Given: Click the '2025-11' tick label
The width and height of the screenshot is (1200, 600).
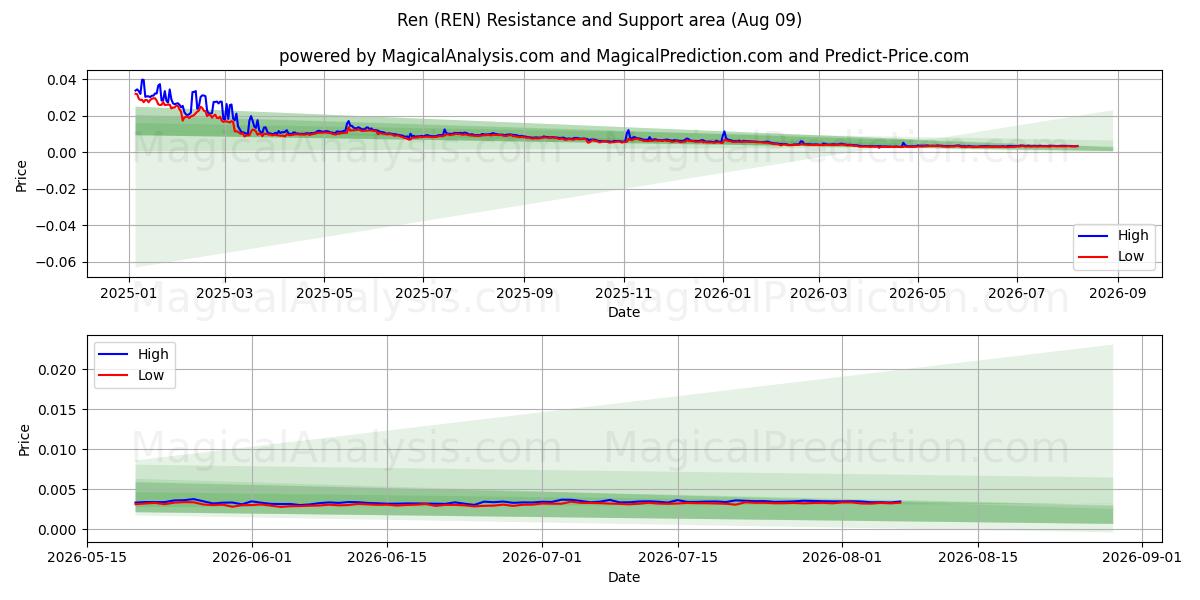Looking at the screenshot, I should [x=624, y=294].
